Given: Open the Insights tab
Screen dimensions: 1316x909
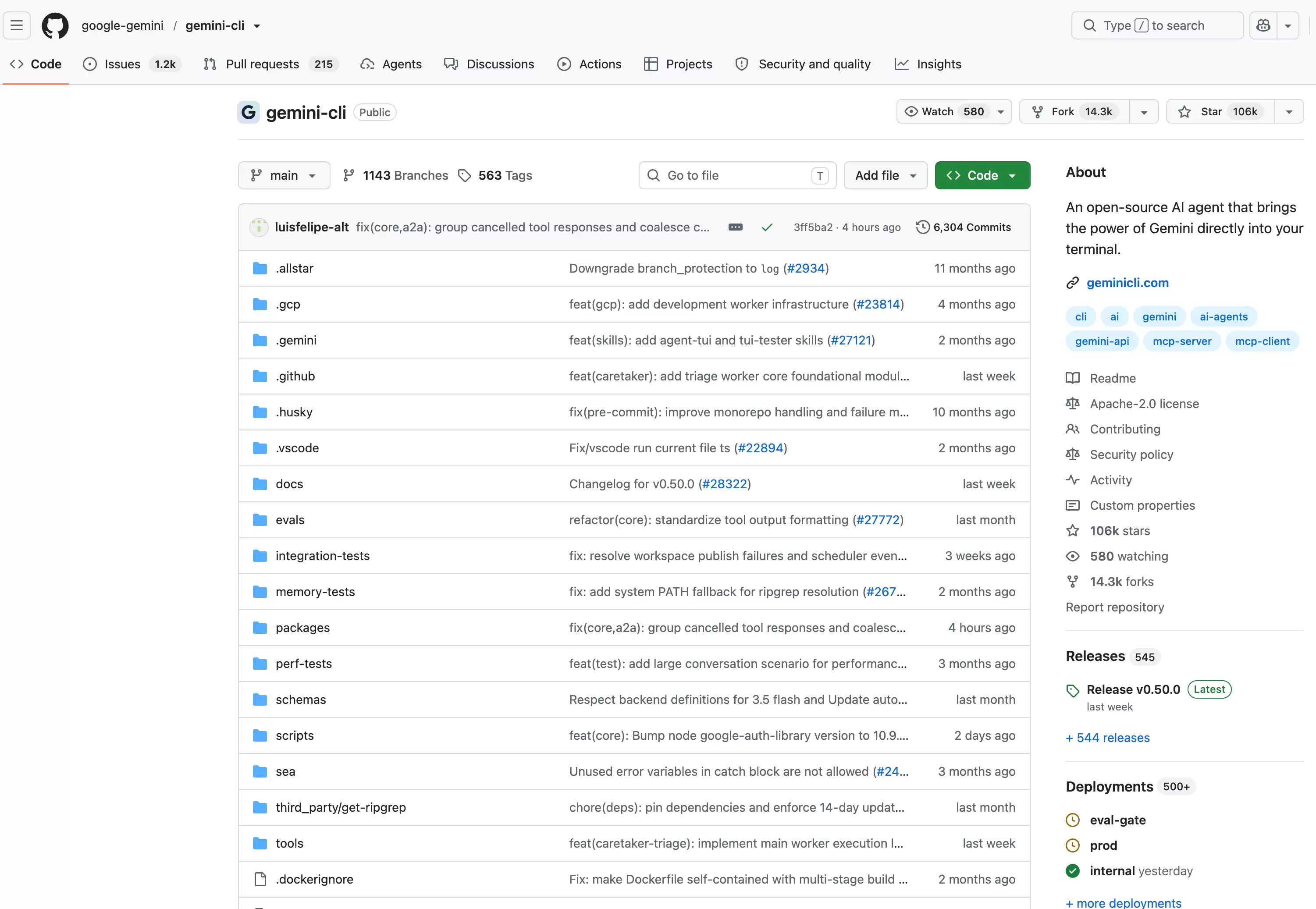Looking at the screenshot, I should coord(928,64).
